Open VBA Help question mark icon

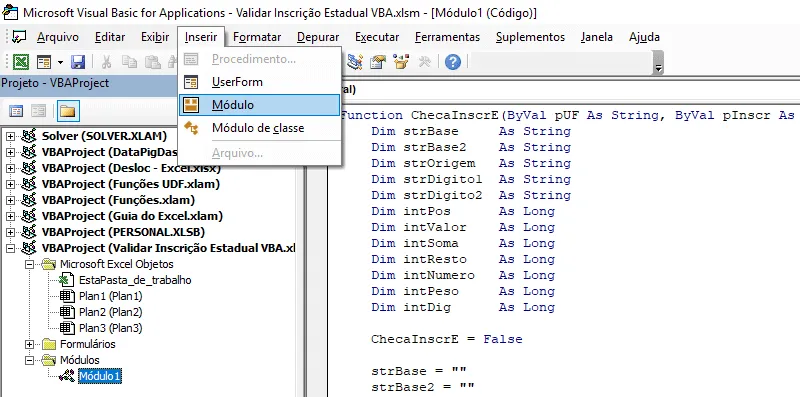453,62
